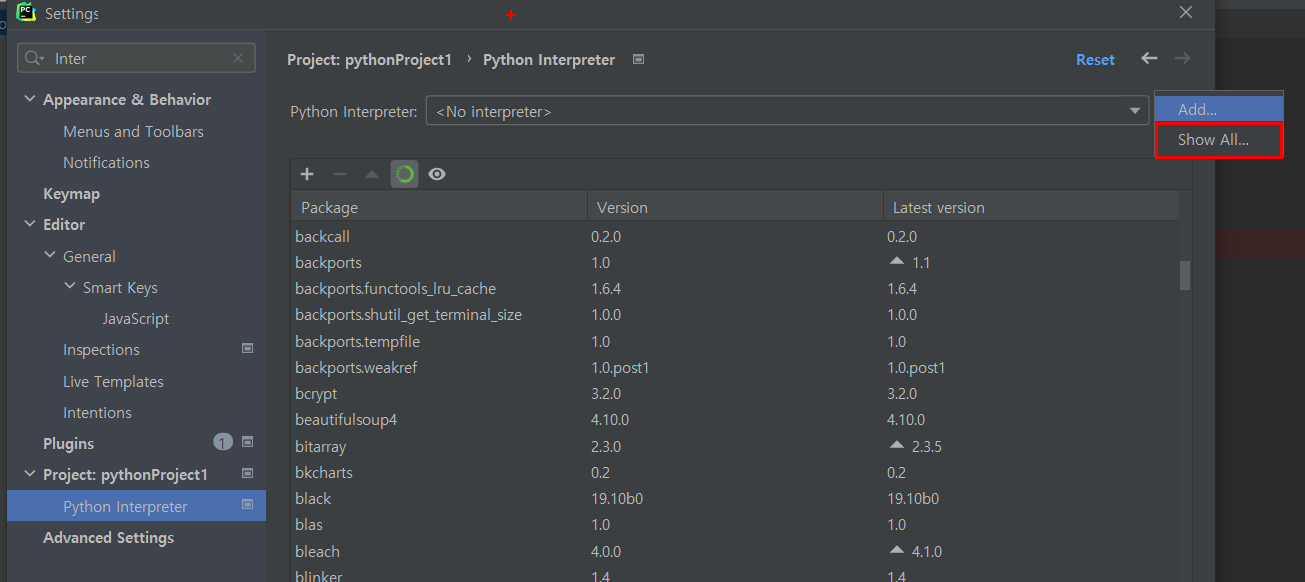Select the backports.tempfile package row
This screenshot has width=1305, height=582.
(x=735, y=341)
